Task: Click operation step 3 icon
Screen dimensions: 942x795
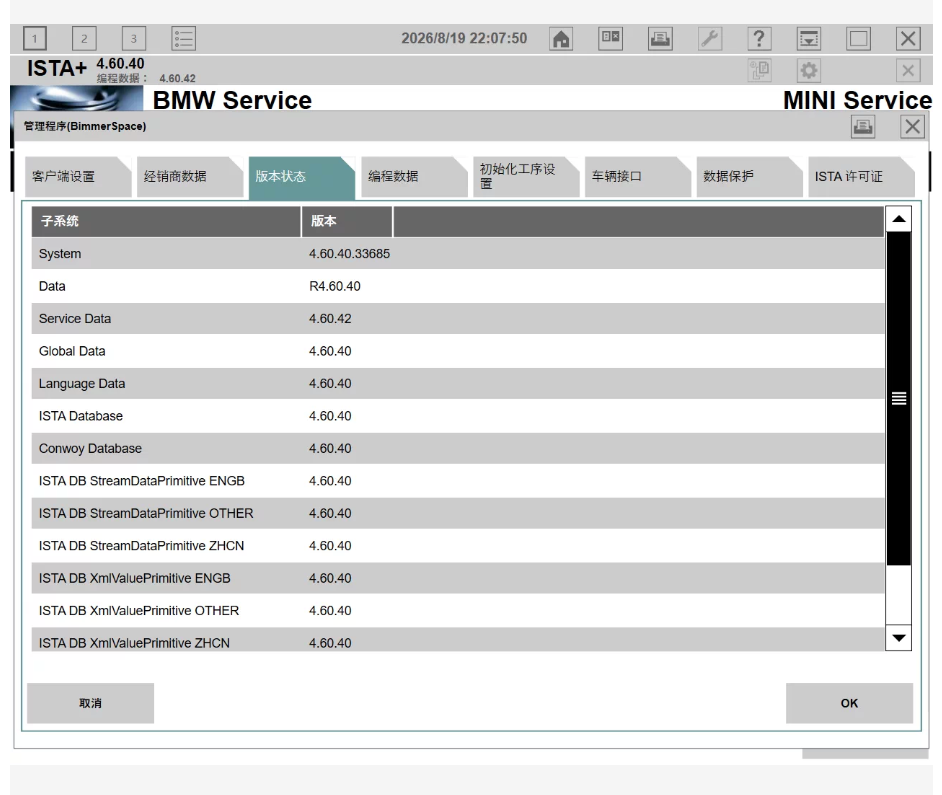Action: (134, 39)
